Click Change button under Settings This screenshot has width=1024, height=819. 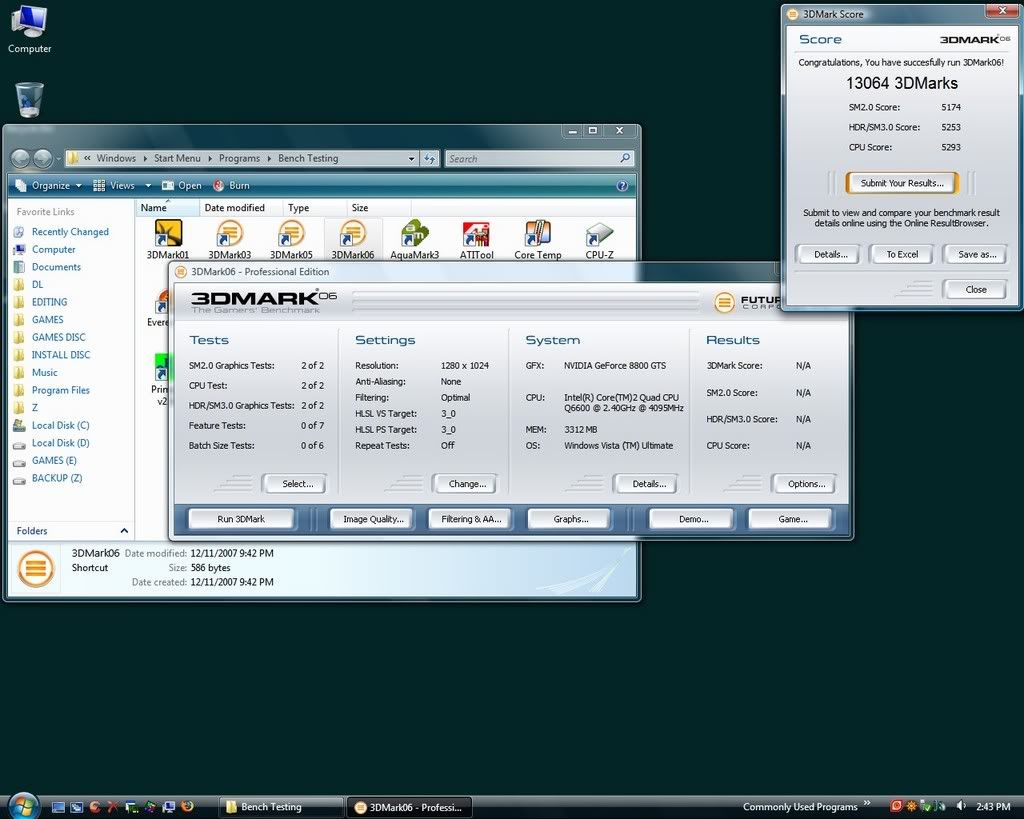466,483
